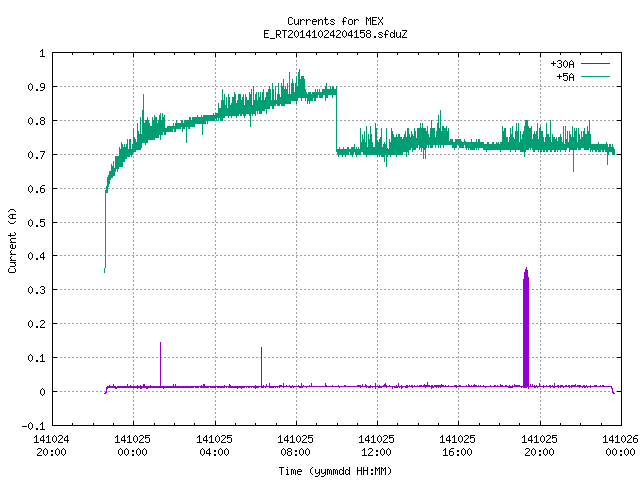The image size is (640, 480).
Task: Click the +30A legend label
Action: 562,64
